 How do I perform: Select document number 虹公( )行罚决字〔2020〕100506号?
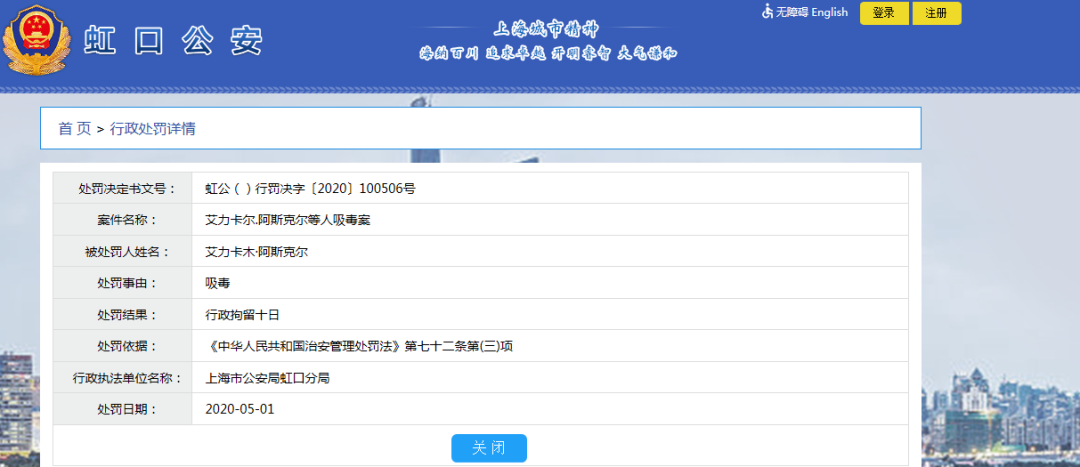coord(311,188)
